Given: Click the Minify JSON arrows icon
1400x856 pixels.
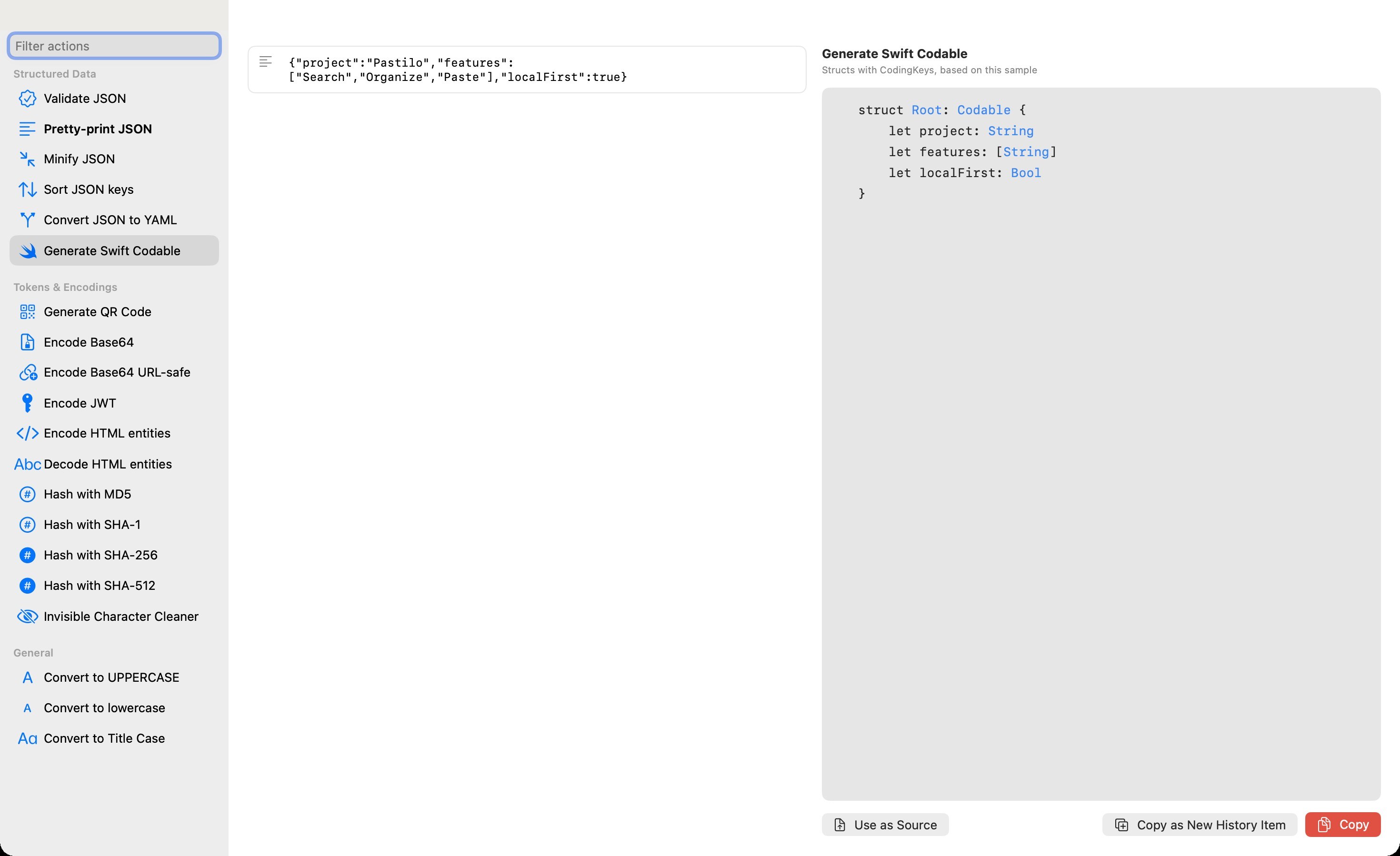Looking at the screenshot, I should pyautogui.click(x=27, y=159).
